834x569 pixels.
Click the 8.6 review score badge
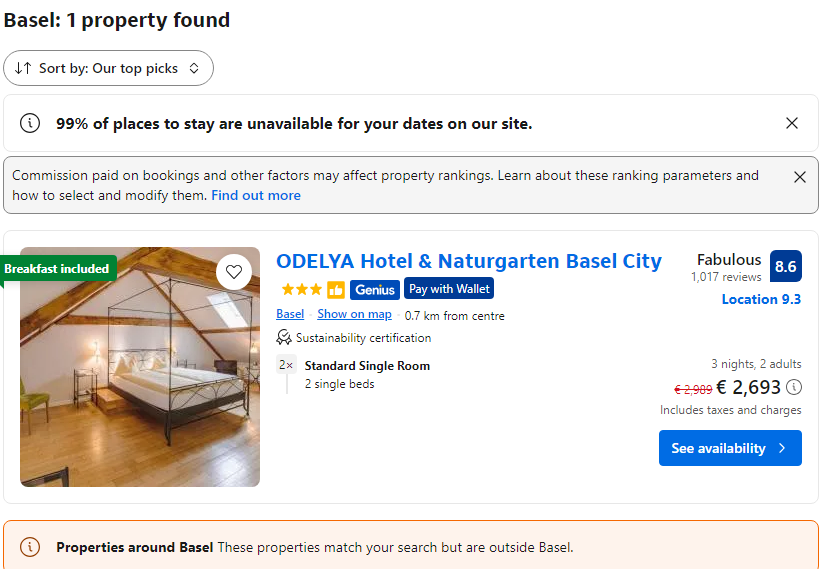pos(786,267)
